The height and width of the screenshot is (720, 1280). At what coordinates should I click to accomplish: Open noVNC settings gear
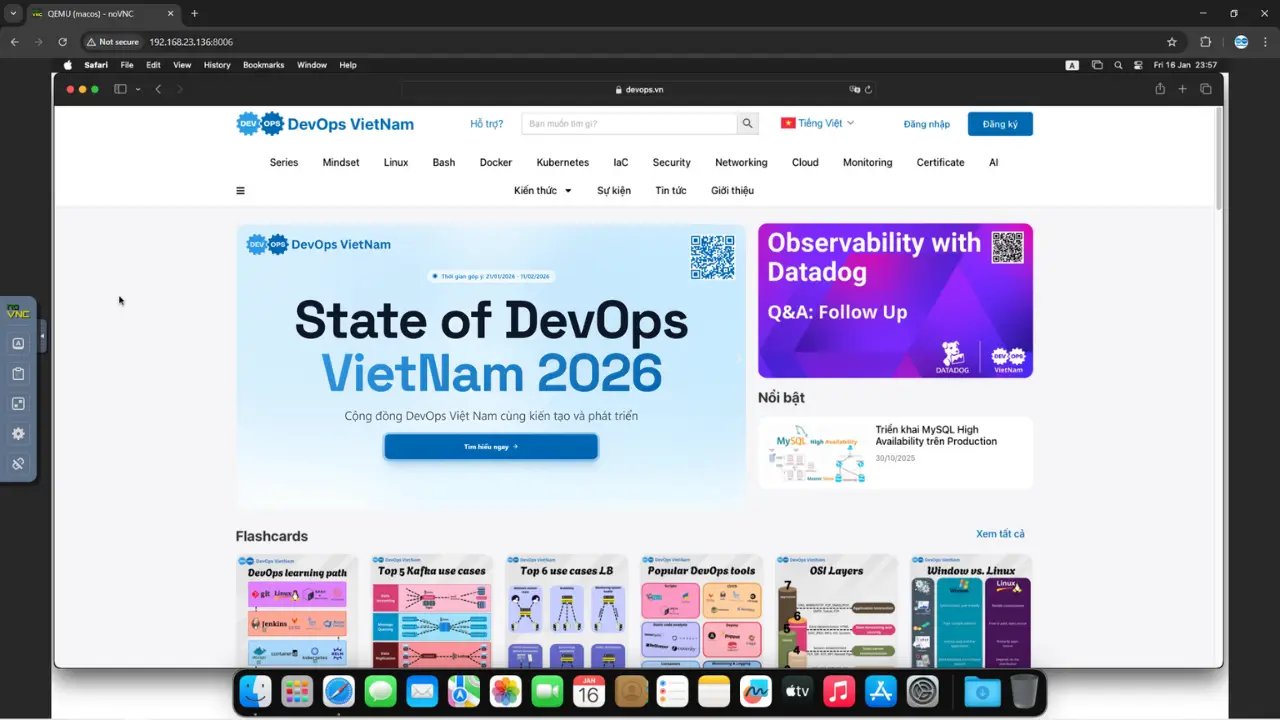[18, 434]
